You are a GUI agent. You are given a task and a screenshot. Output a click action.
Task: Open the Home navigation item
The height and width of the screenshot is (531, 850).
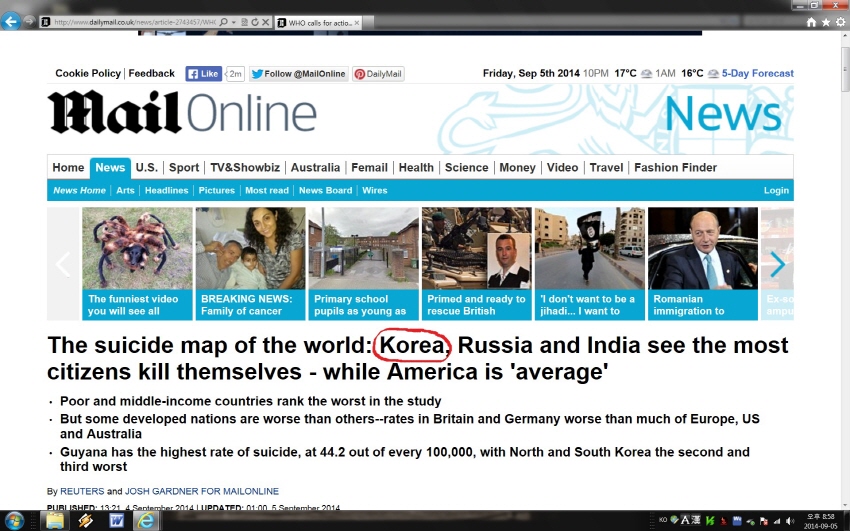click(68, 167)
